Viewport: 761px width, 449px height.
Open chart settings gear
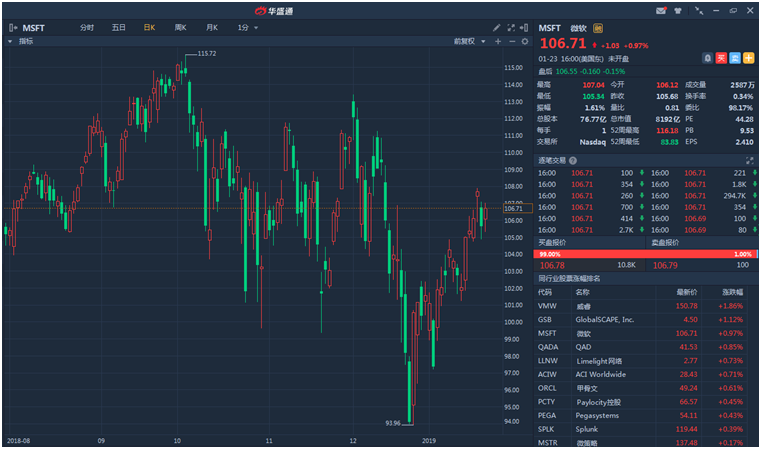point(525,41)
